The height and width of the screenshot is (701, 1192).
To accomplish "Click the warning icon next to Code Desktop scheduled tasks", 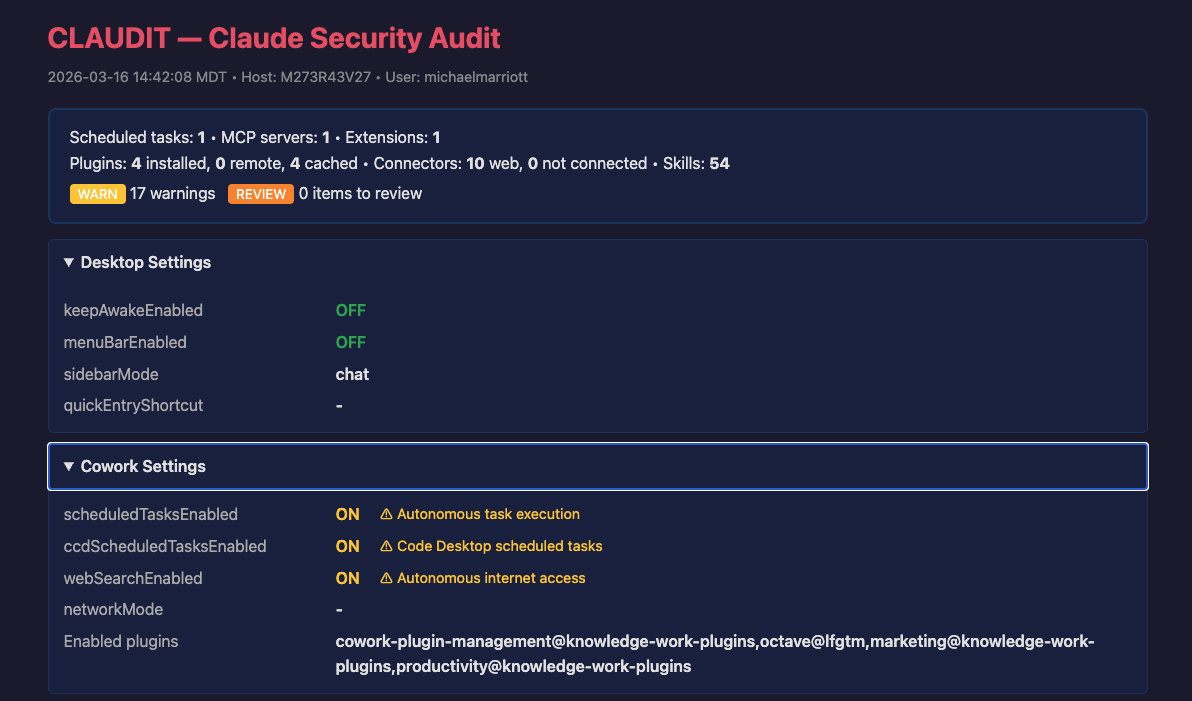I will (x=386, y=546).
